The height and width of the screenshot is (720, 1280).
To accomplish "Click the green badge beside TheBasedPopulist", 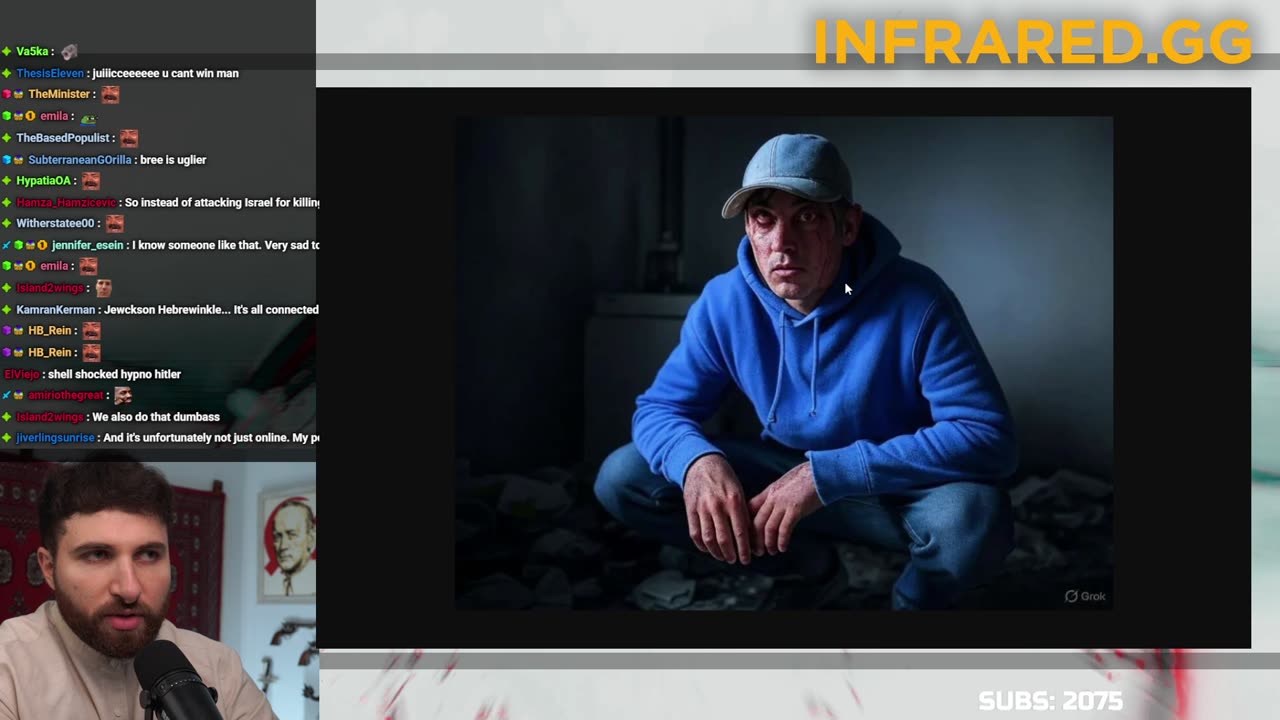I will (7, 138).
